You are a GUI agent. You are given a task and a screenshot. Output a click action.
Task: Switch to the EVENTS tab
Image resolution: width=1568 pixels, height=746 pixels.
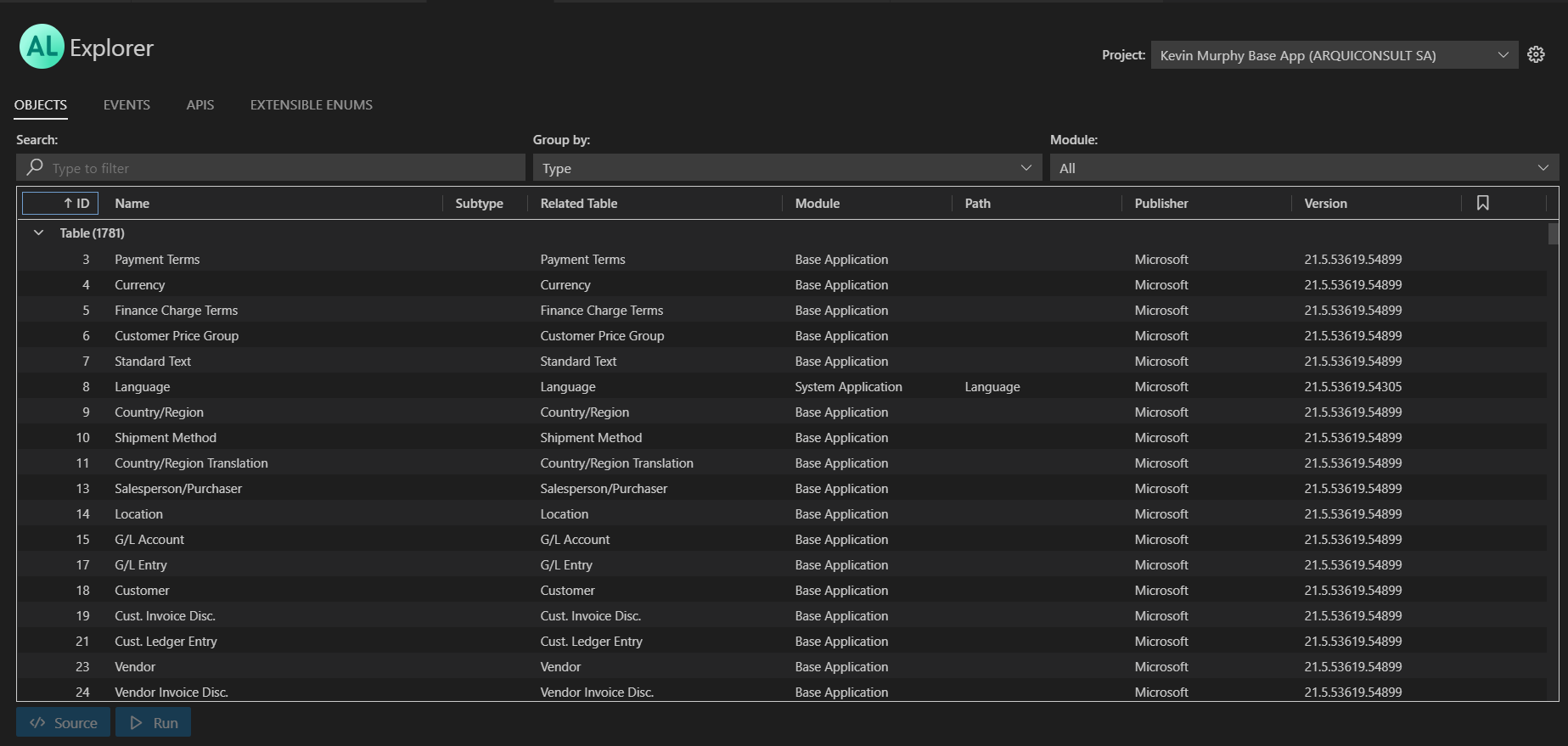tap(126, 104)
